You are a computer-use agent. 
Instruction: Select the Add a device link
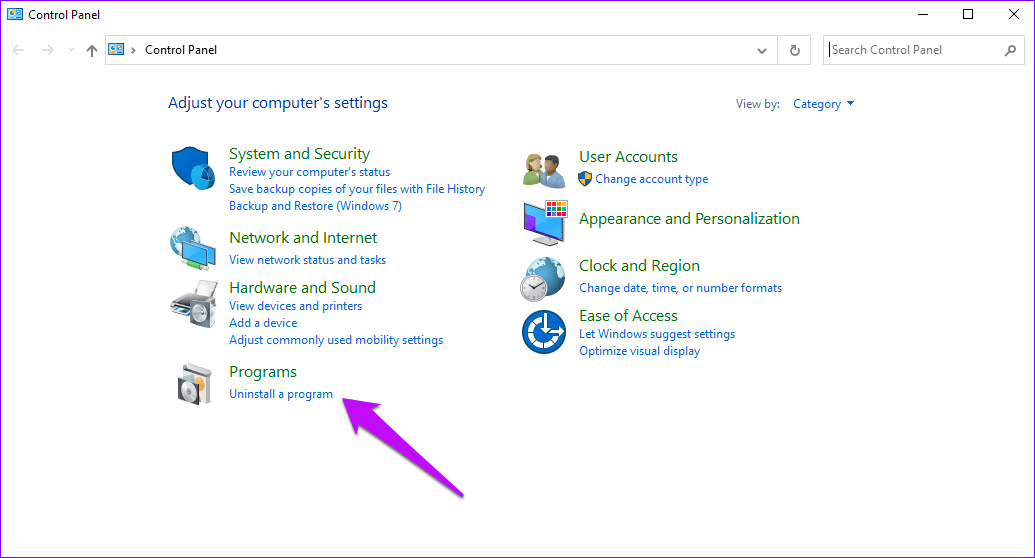coord(263,323)
